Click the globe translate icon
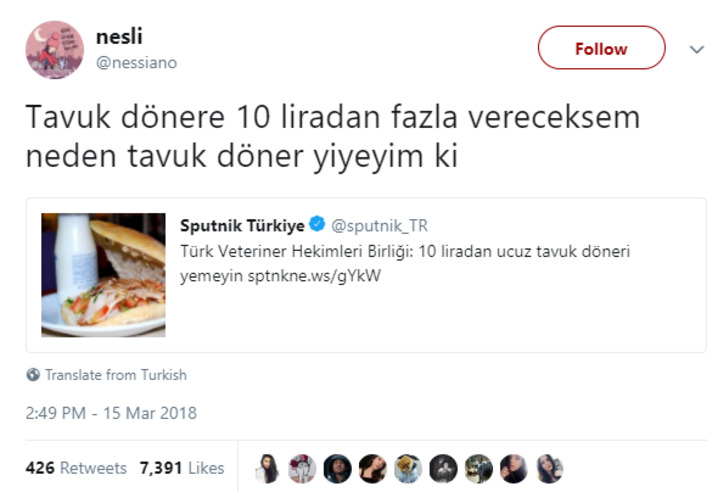The height and width of the screenshot is (492, 728). pyautogui.click(x=33, y=375)
